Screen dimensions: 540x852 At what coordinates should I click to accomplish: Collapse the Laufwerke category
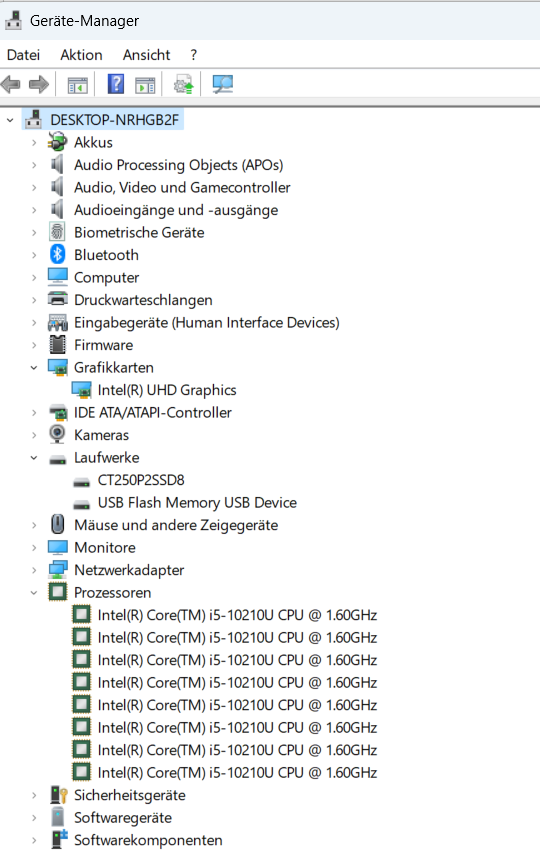34,458
